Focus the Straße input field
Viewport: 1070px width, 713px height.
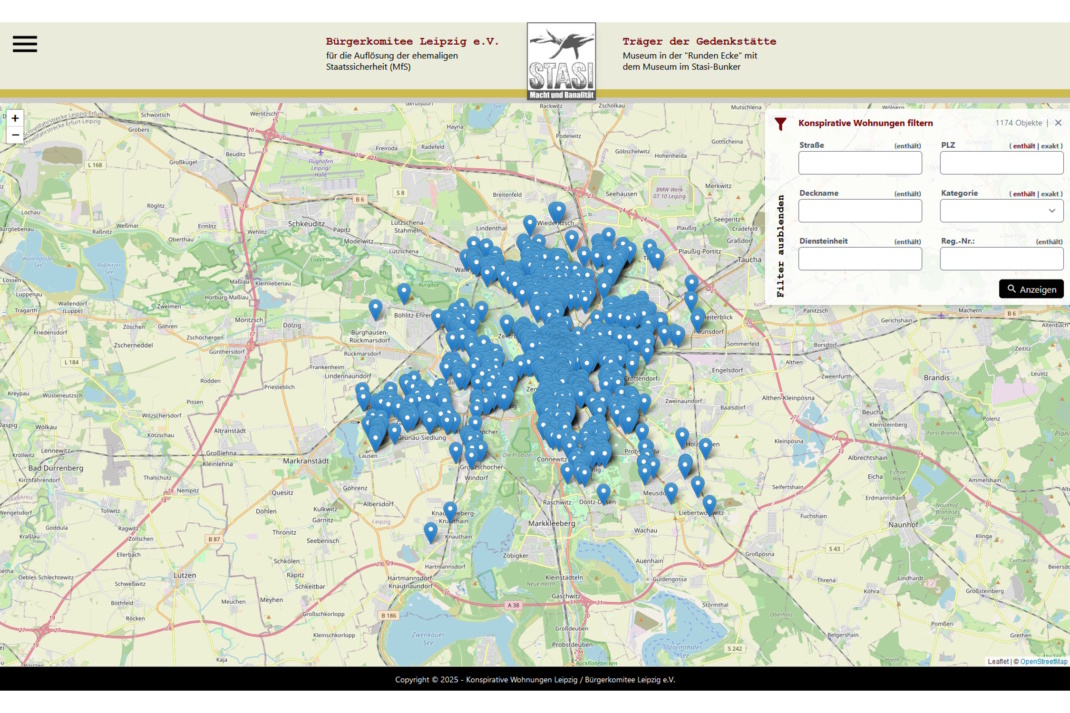point(860,163)
